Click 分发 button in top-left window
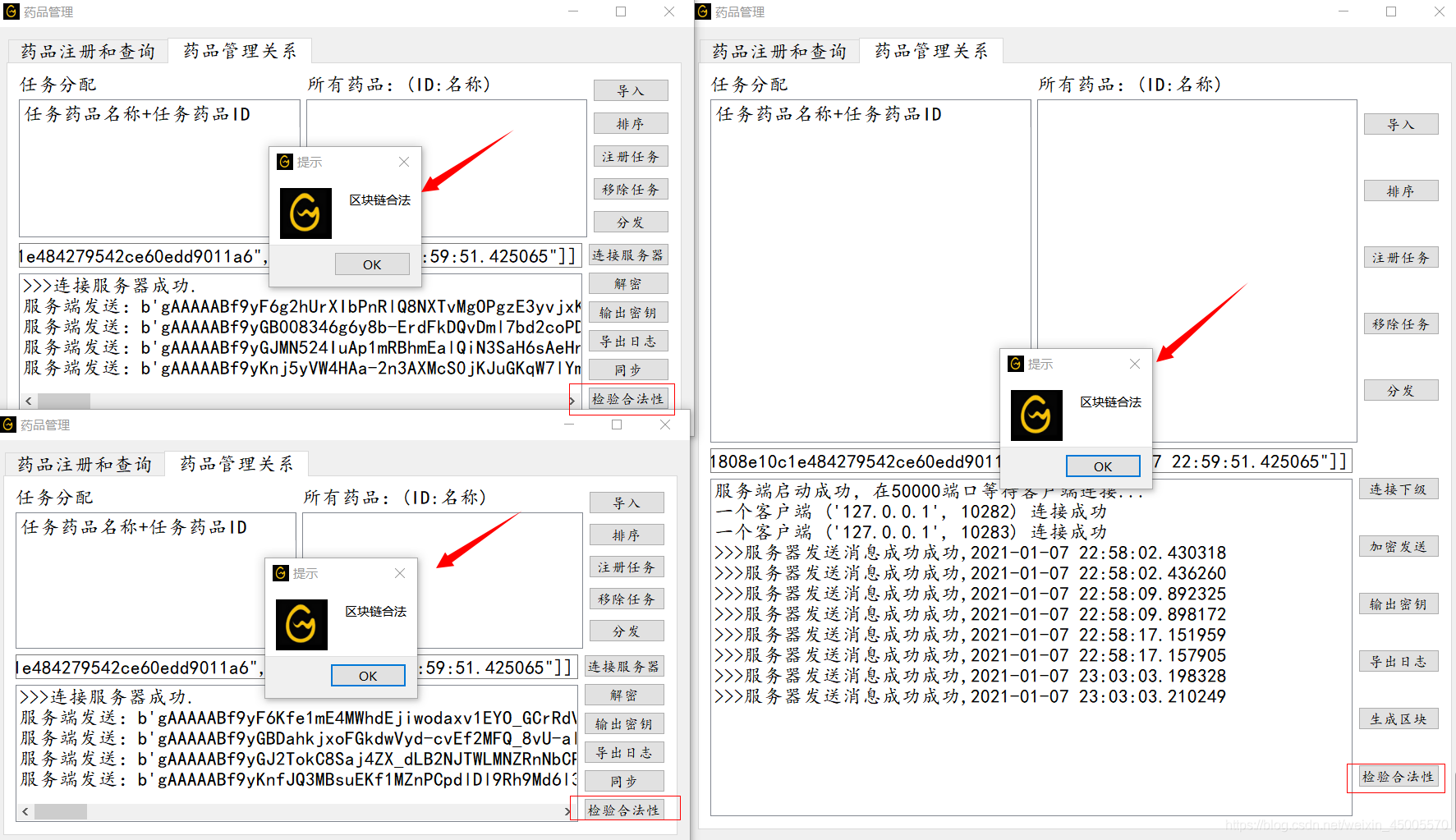The height and width of the screenshot is (840, 1456). pos(631,222)
